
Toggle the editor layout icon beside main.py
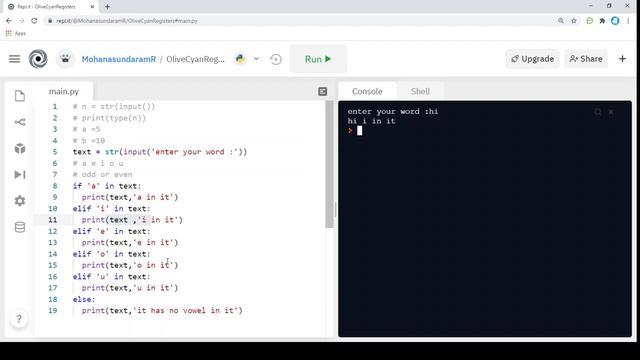coord(322,91)
